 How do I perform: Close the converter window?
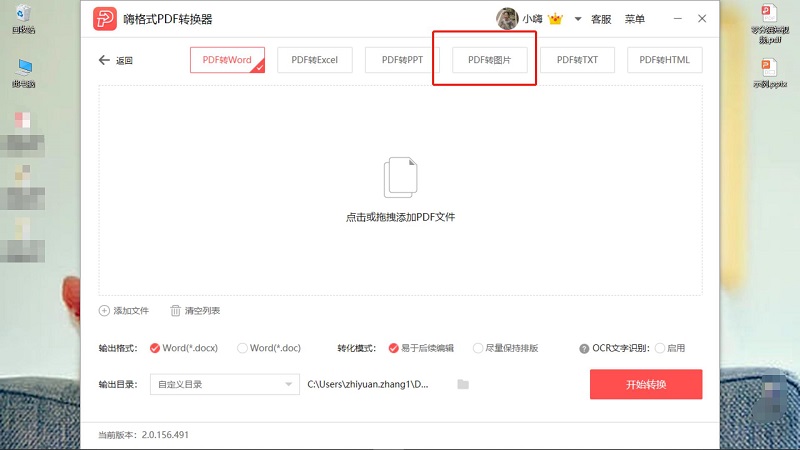coord(702,19)
